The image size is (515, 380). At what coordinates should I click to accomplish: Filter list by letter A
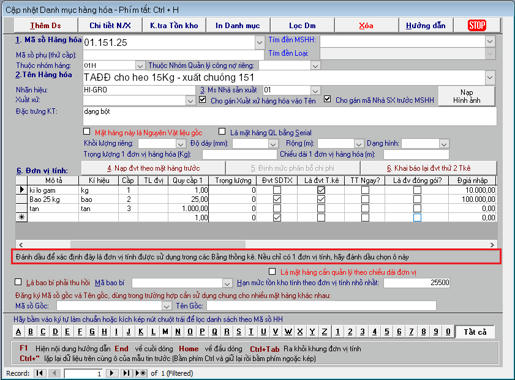point(18,332)
